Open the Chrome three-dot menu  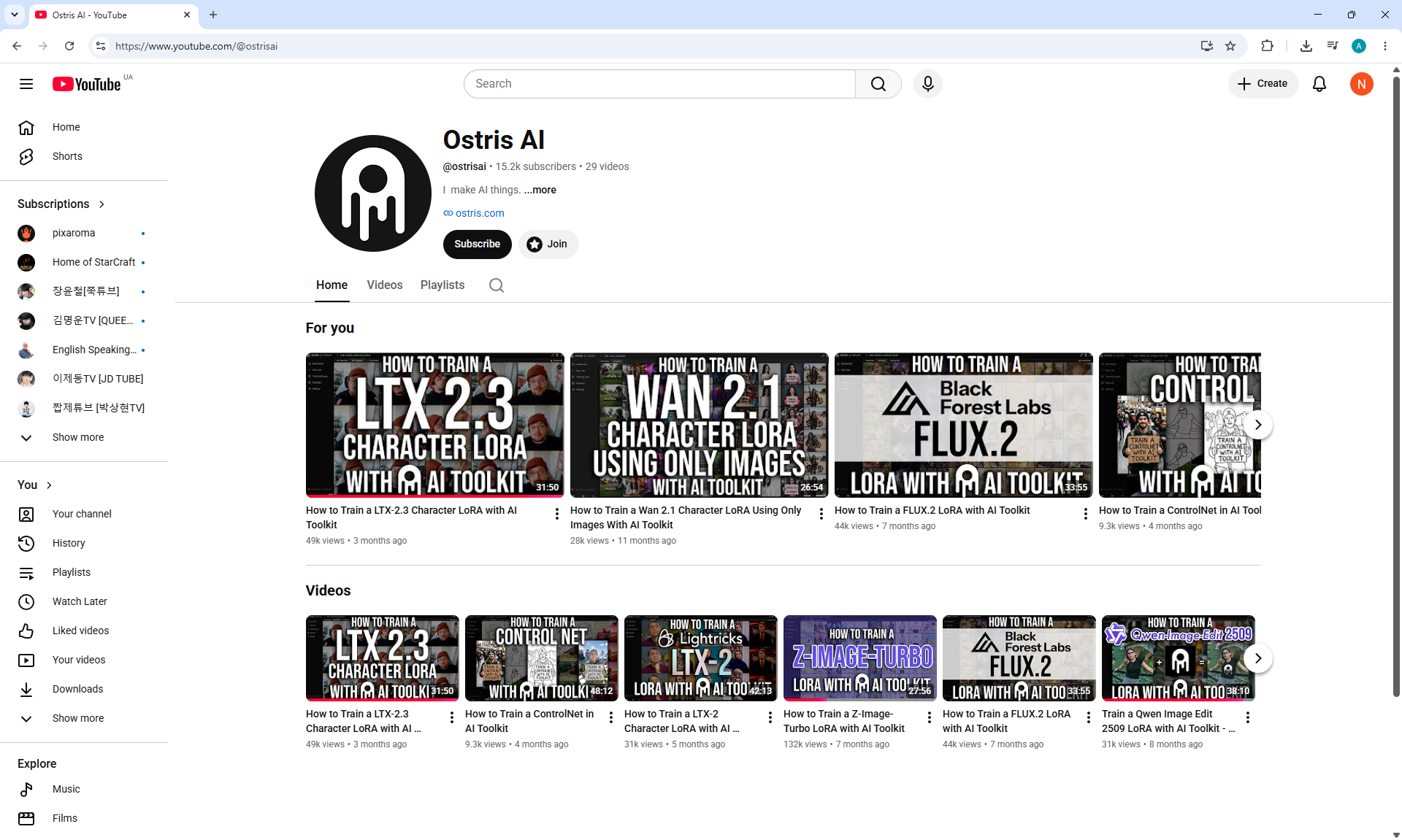click(1385, 46)
